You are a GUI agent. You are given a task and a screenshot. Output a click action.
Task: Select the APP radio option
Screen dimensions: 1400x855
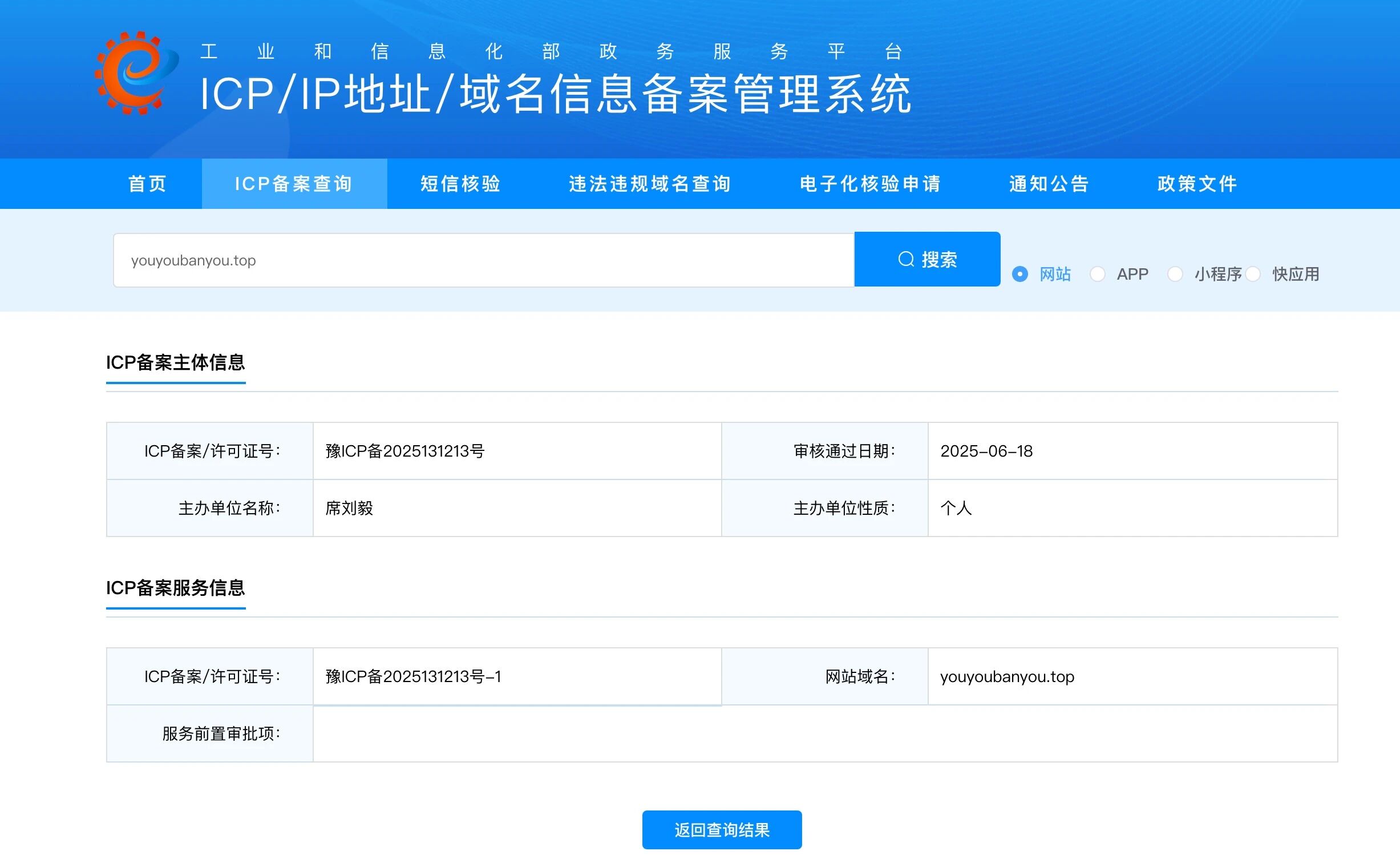pyautogui.click(x=1098, y=275)
